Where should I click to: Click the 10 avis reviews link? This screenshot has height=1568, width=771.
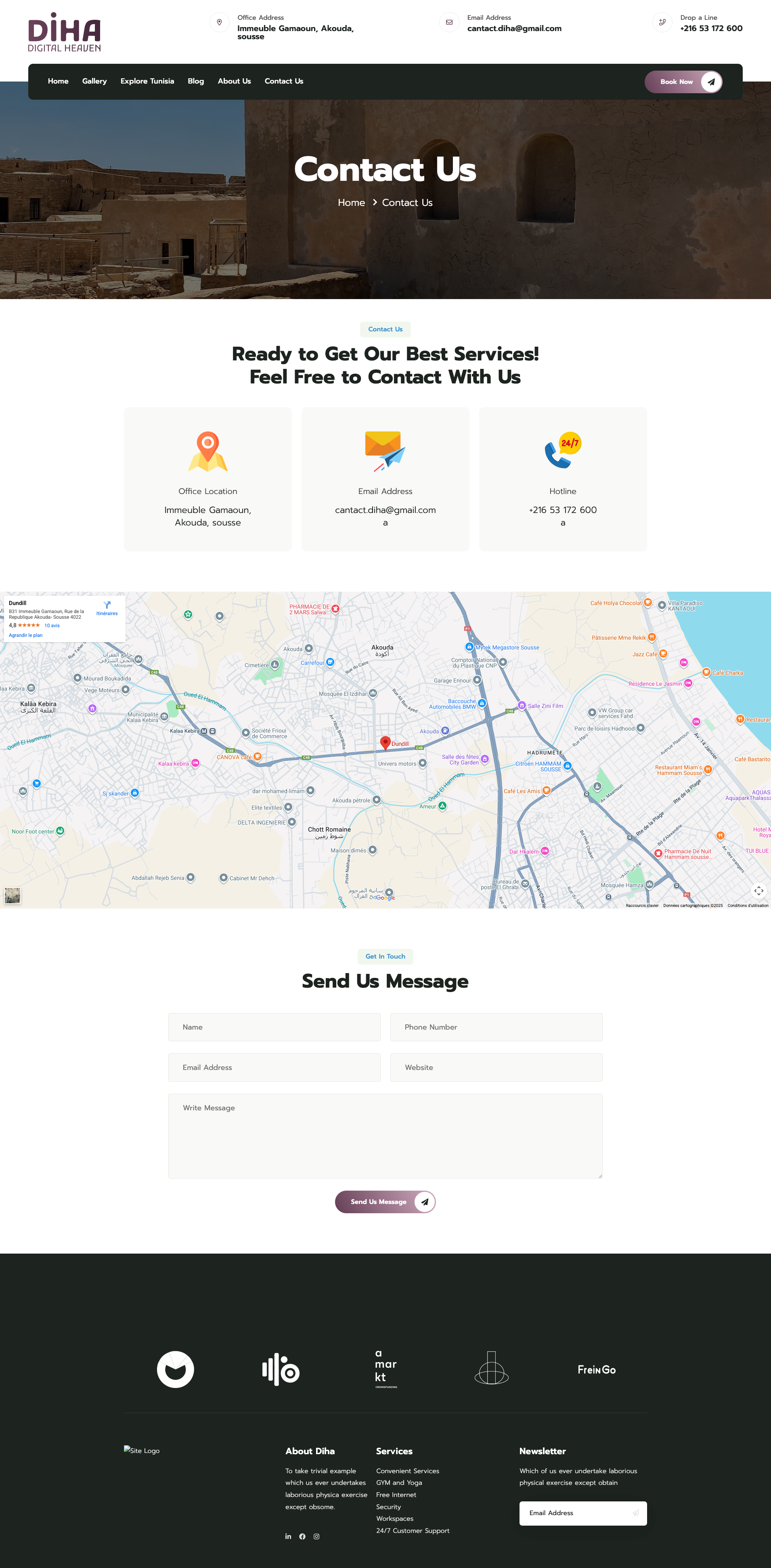[52, 625]
